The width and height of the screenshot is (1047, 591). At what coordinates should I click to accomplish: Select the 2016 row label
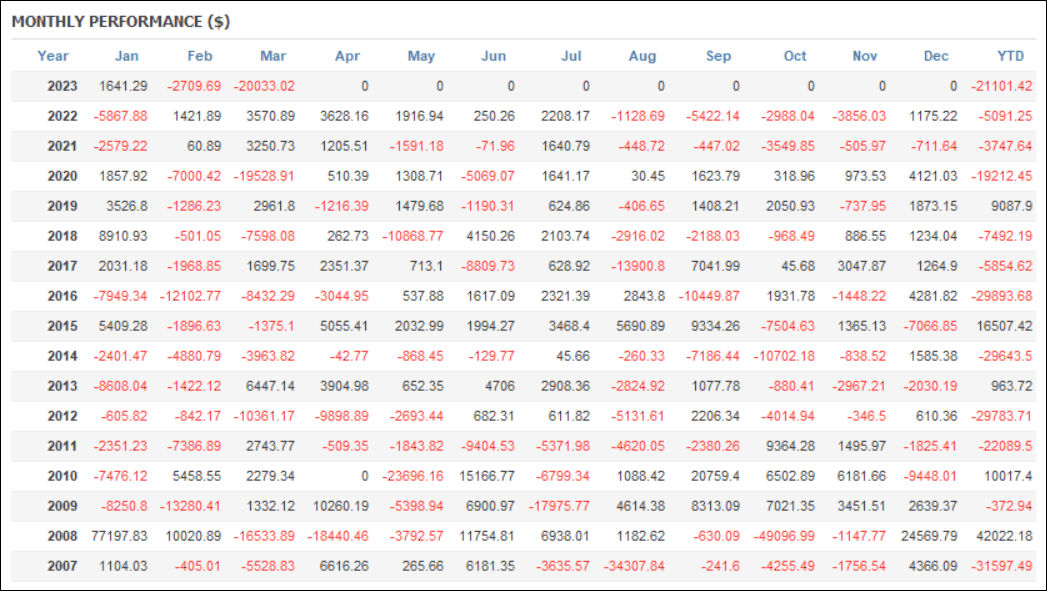coord(62,296)
